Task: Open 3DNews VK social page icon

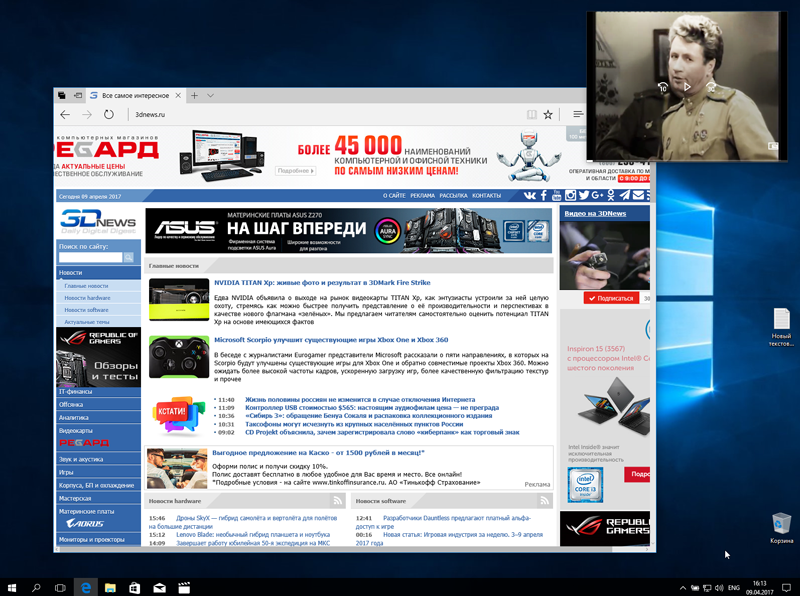Action: point(530,195)
